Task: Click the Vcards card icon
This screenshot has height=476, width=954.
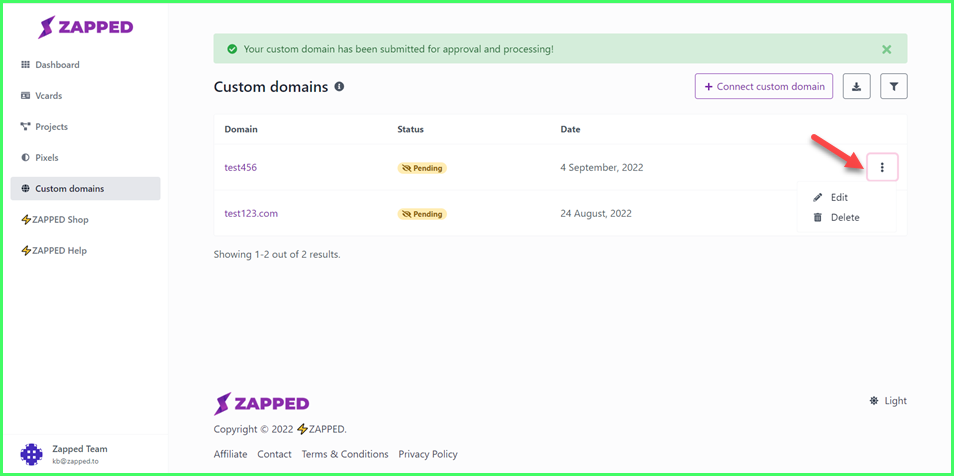Action: point(26,96)
